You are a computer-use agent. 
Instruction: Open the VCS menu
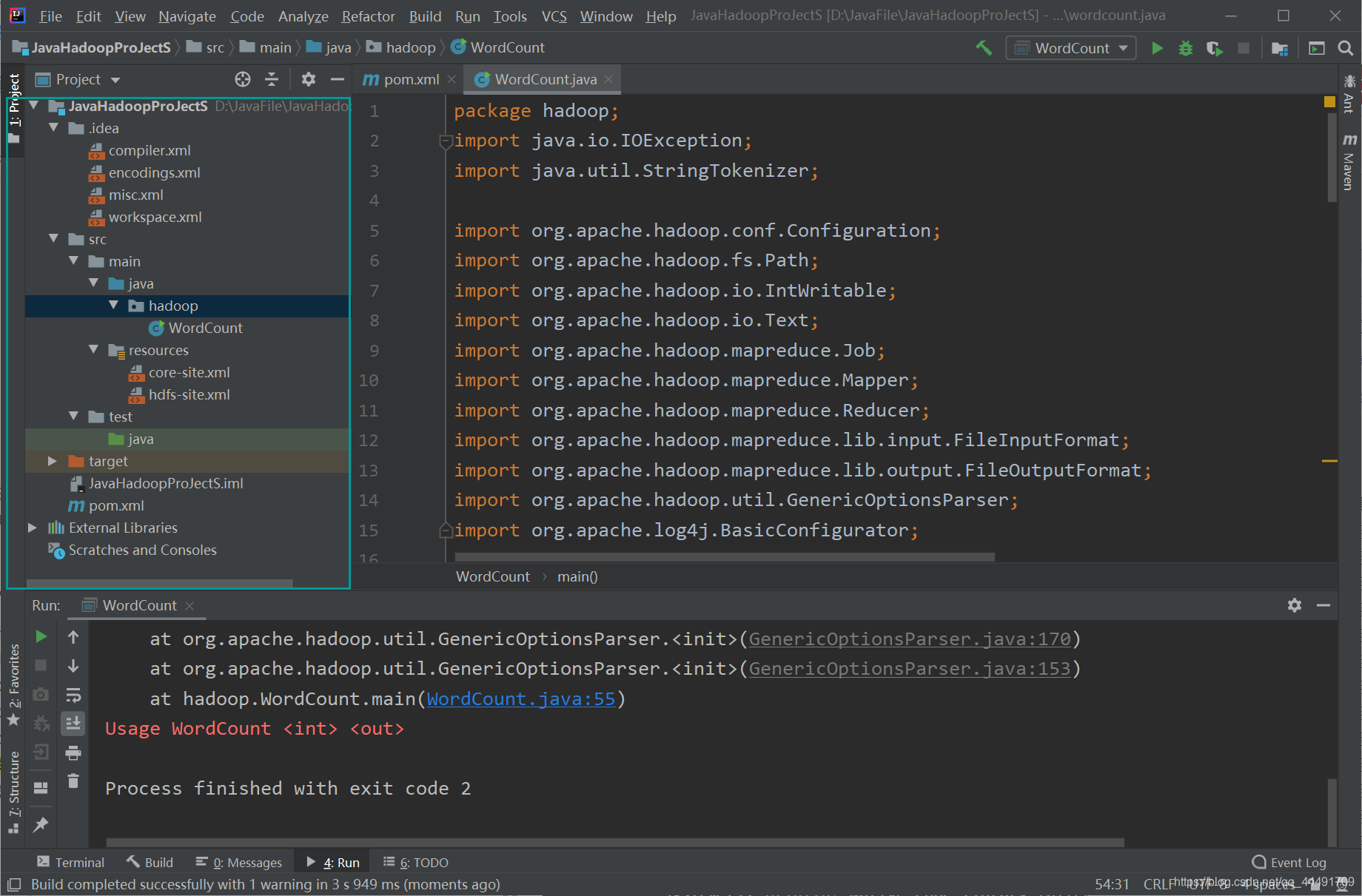(x=554, y=16)
